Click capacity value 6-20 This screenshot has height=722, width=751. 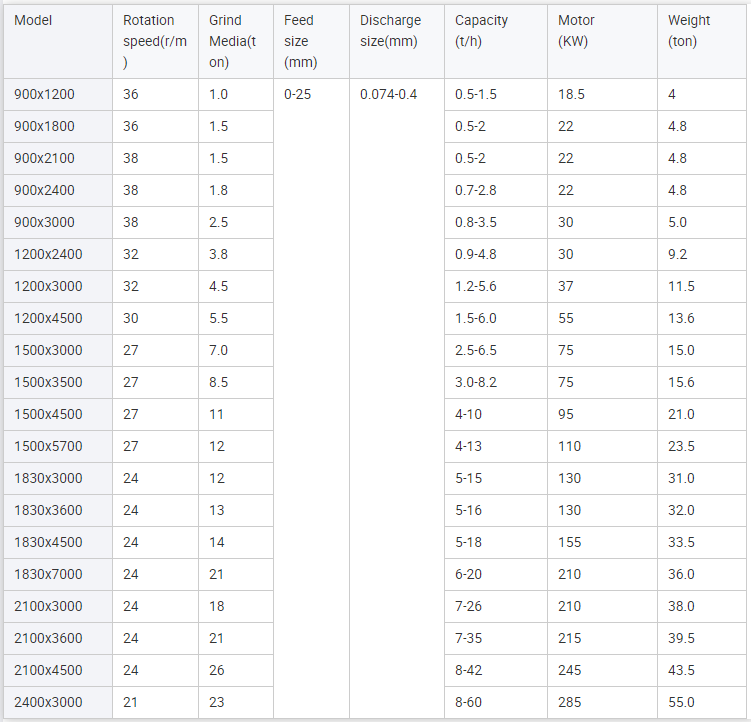pyautogui.click(x=468, y=574)
